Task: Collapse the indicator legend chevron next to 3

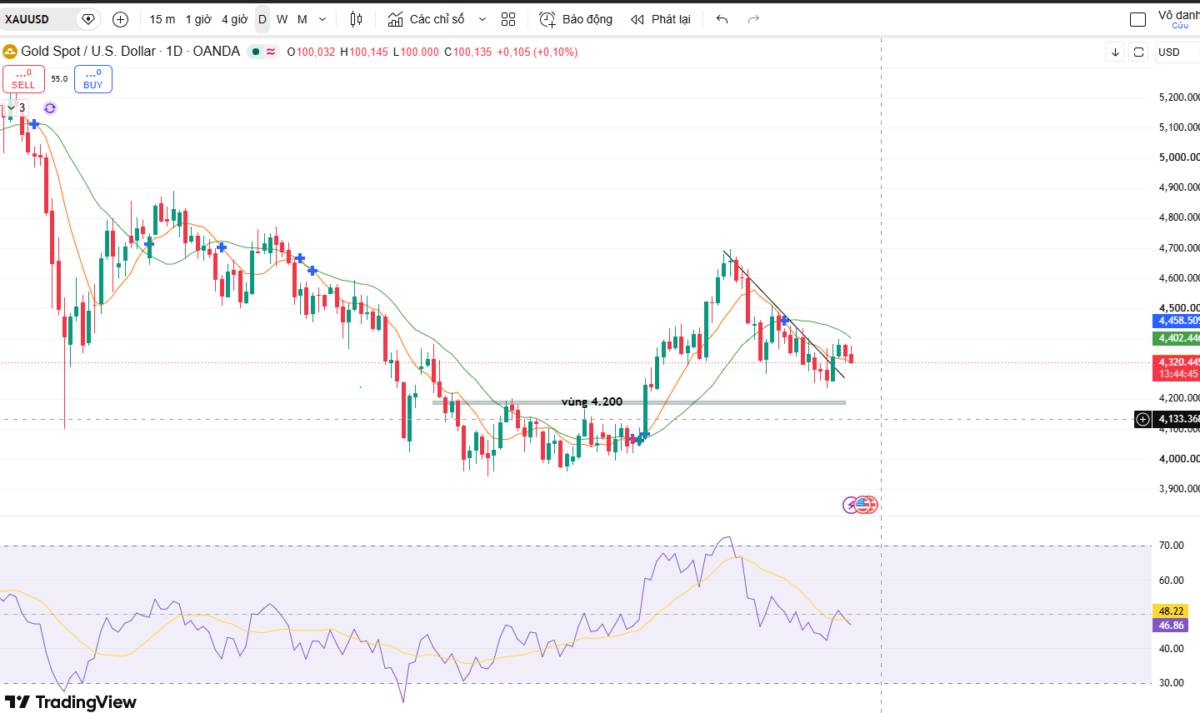Action: click(x=11, y=107)
